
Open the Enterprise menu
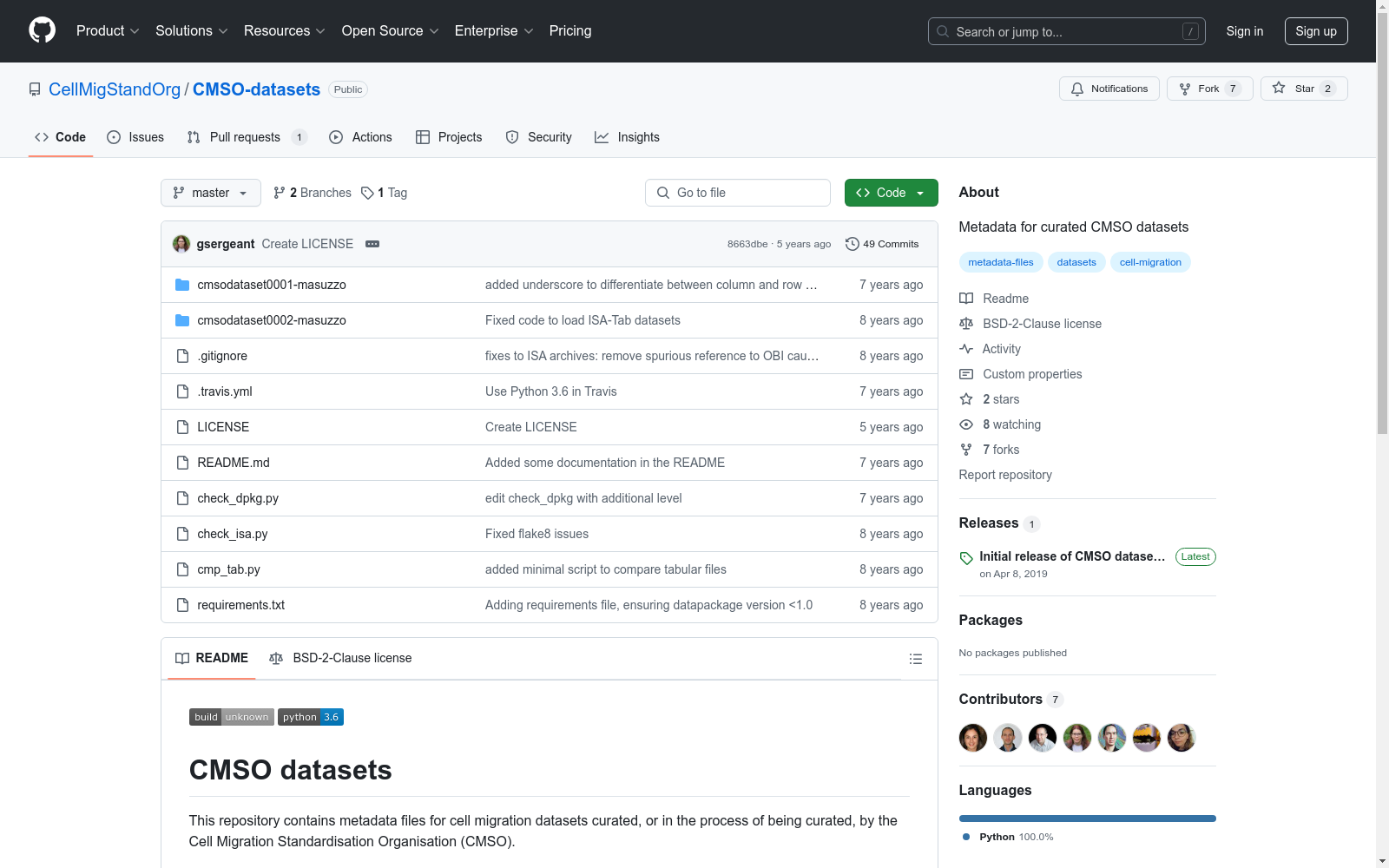click(x=494, y=30)
